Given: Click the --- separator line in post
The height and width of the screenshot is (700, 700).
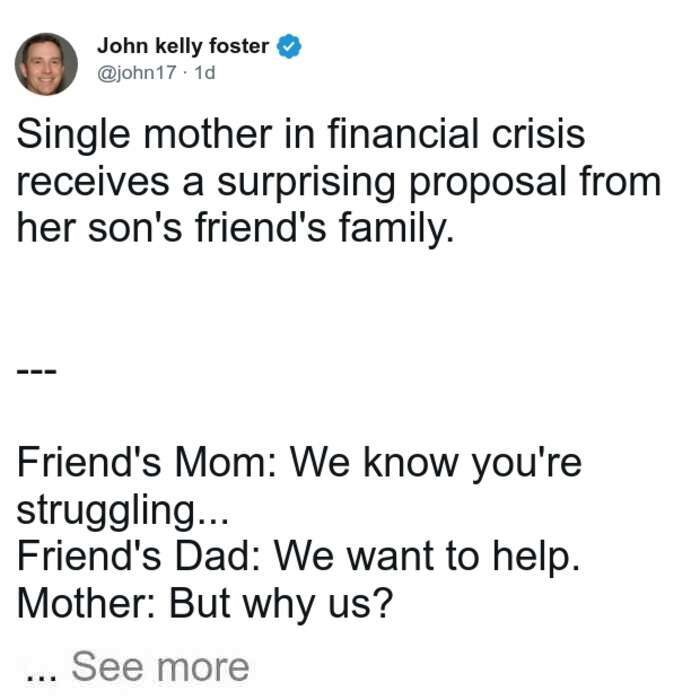Looking at the screenshot, I should pos(36,371).
